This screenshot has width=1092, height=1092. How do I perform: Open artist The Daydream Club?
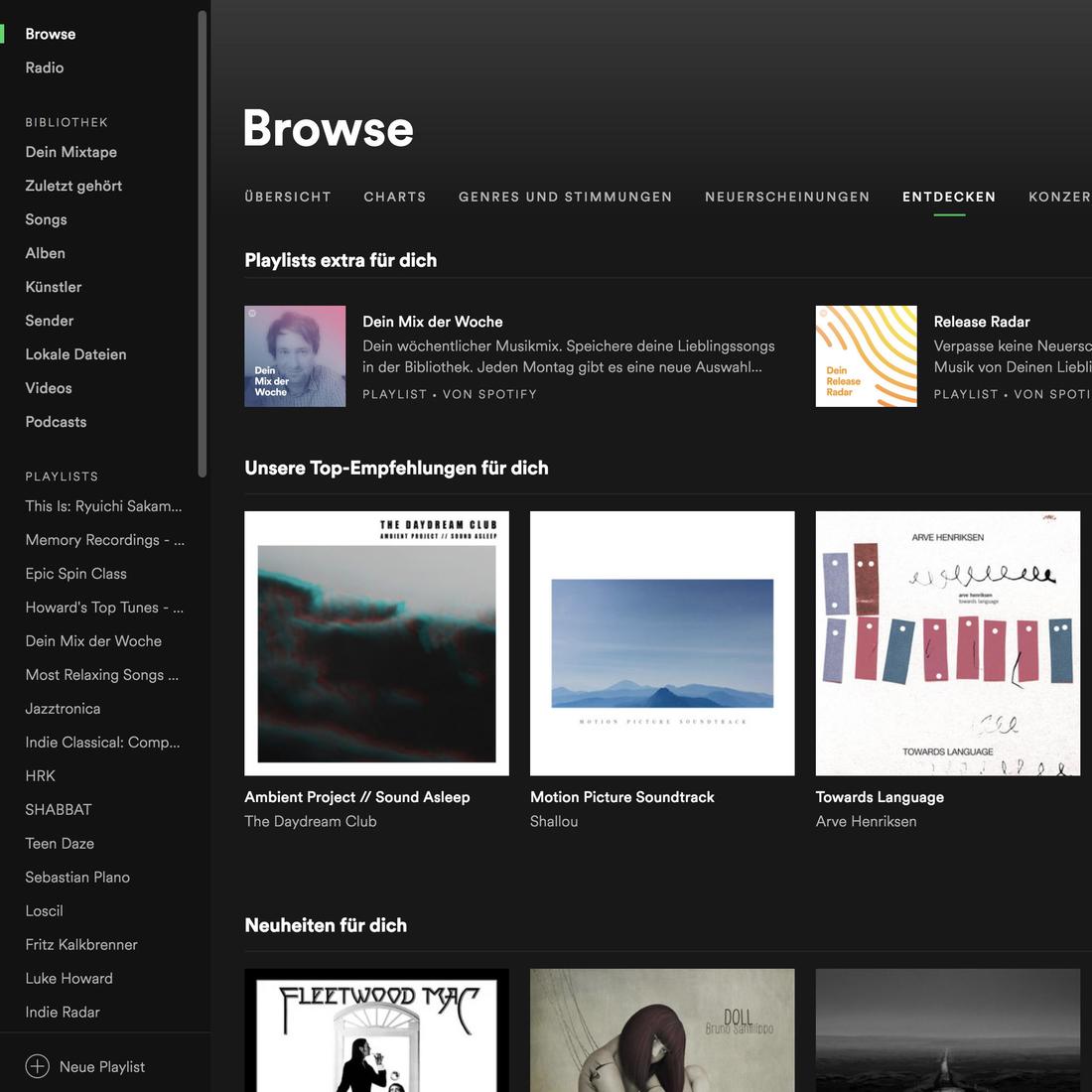click(311, 821)
